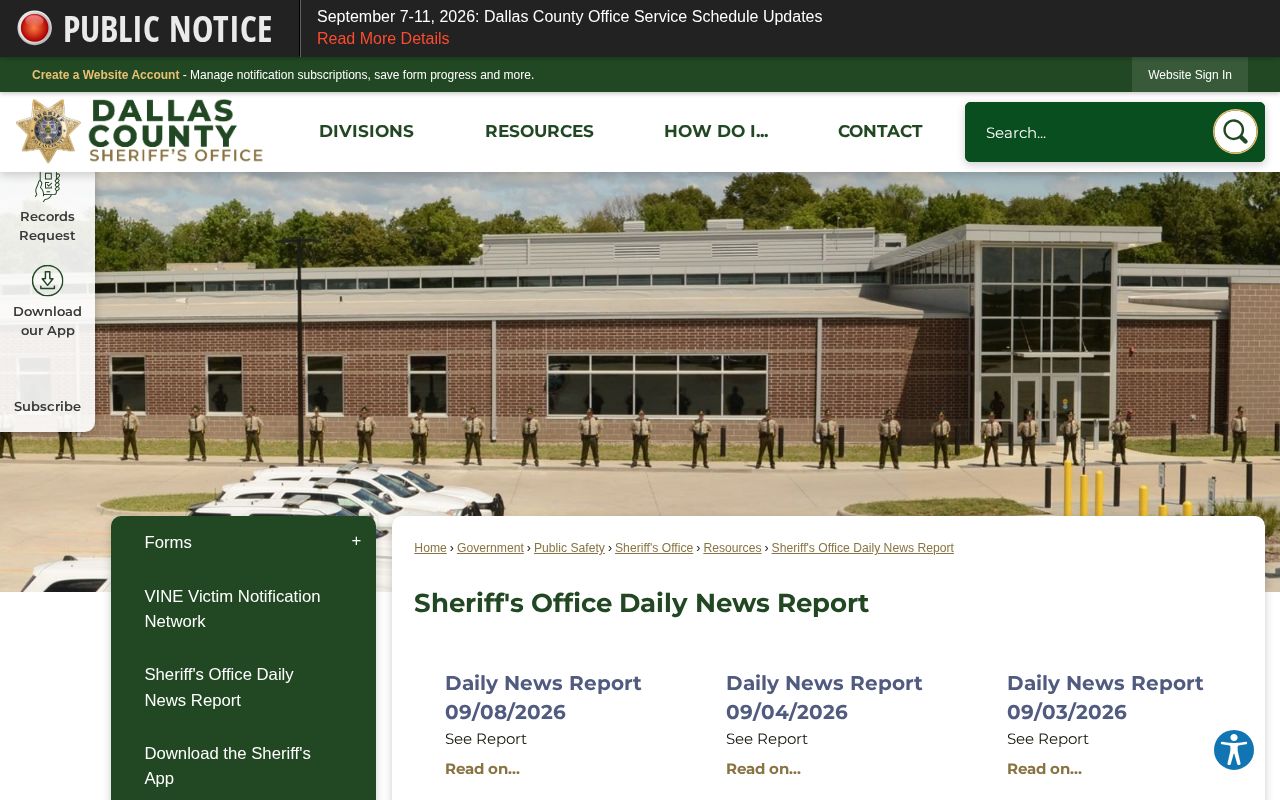Open the Contact menu
Viewport: 1280px width, 800px height.
click(x=880, y=131)
